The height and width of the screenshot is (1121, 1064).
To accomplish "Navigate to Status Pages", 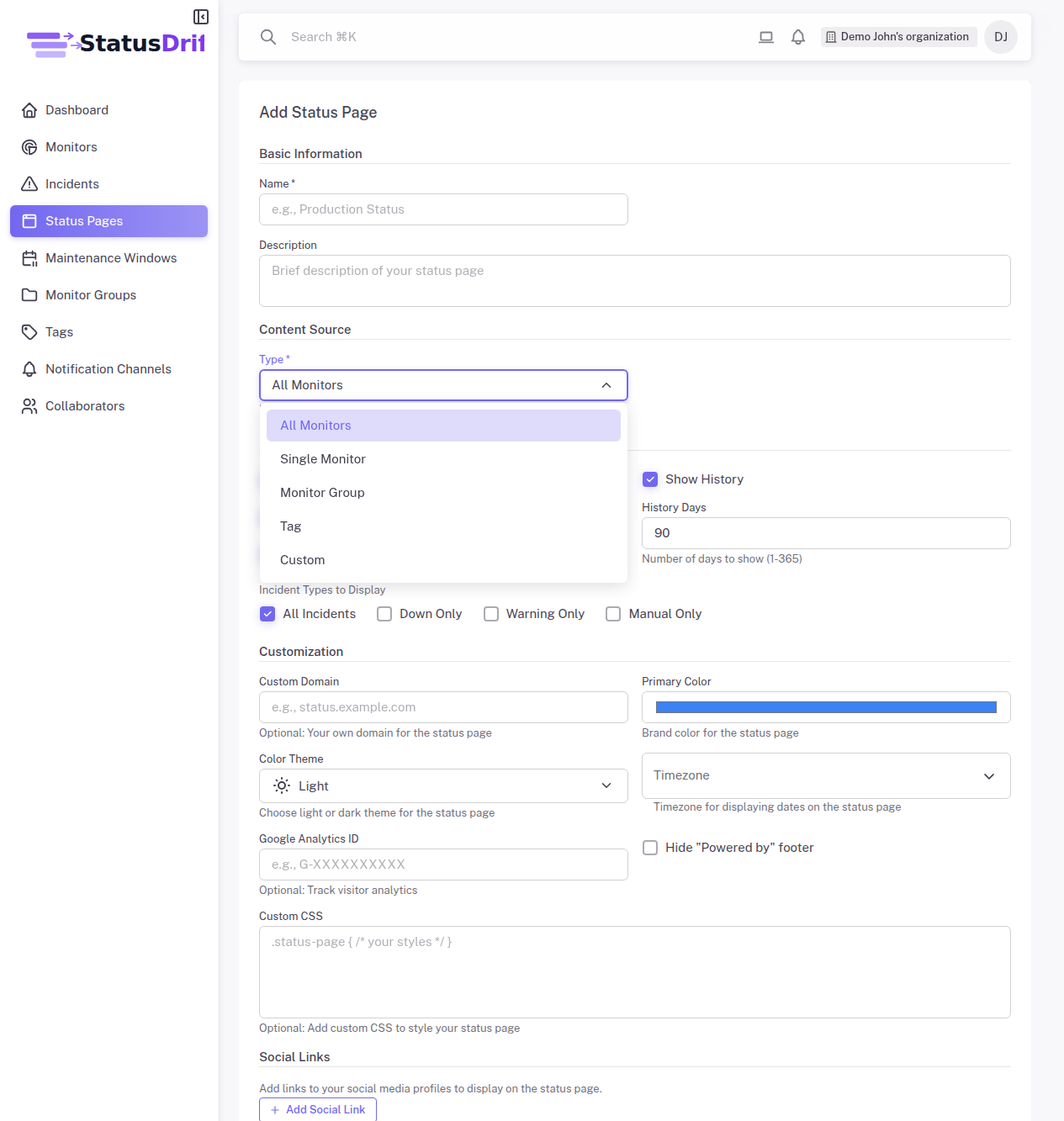I will tap(84, 220).
